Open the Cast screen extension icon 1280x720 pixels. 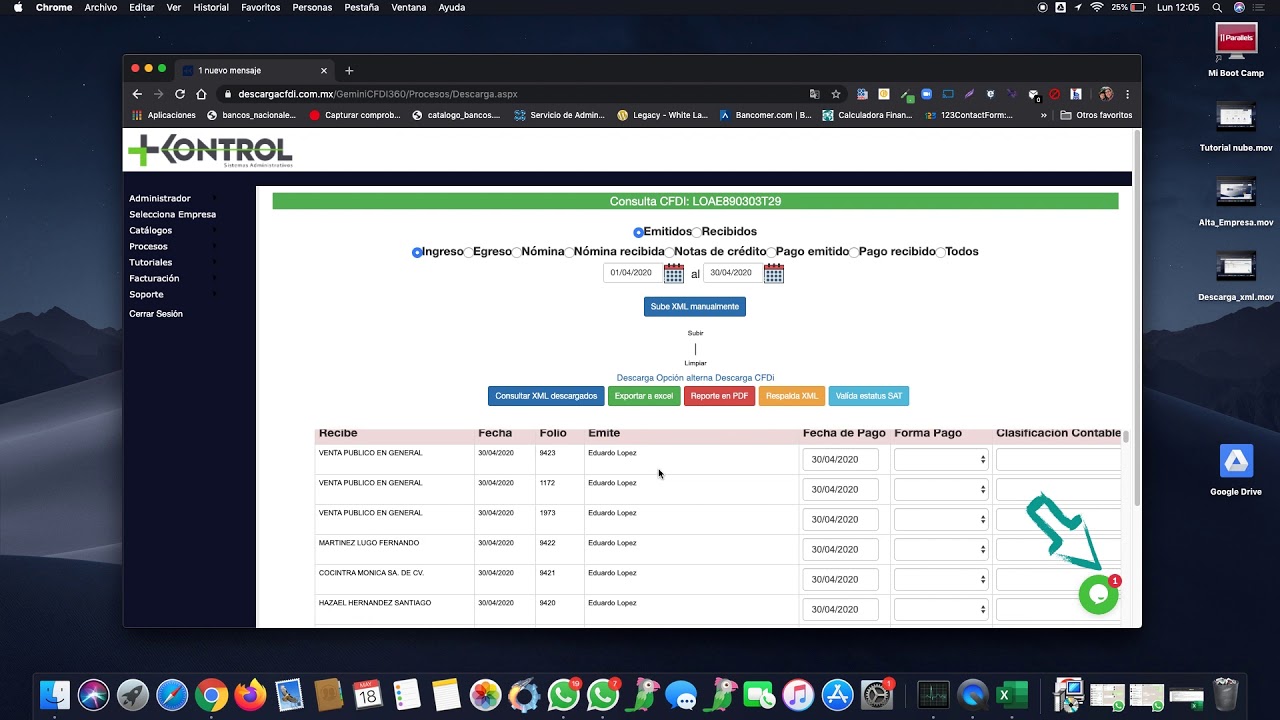[948, 94]
